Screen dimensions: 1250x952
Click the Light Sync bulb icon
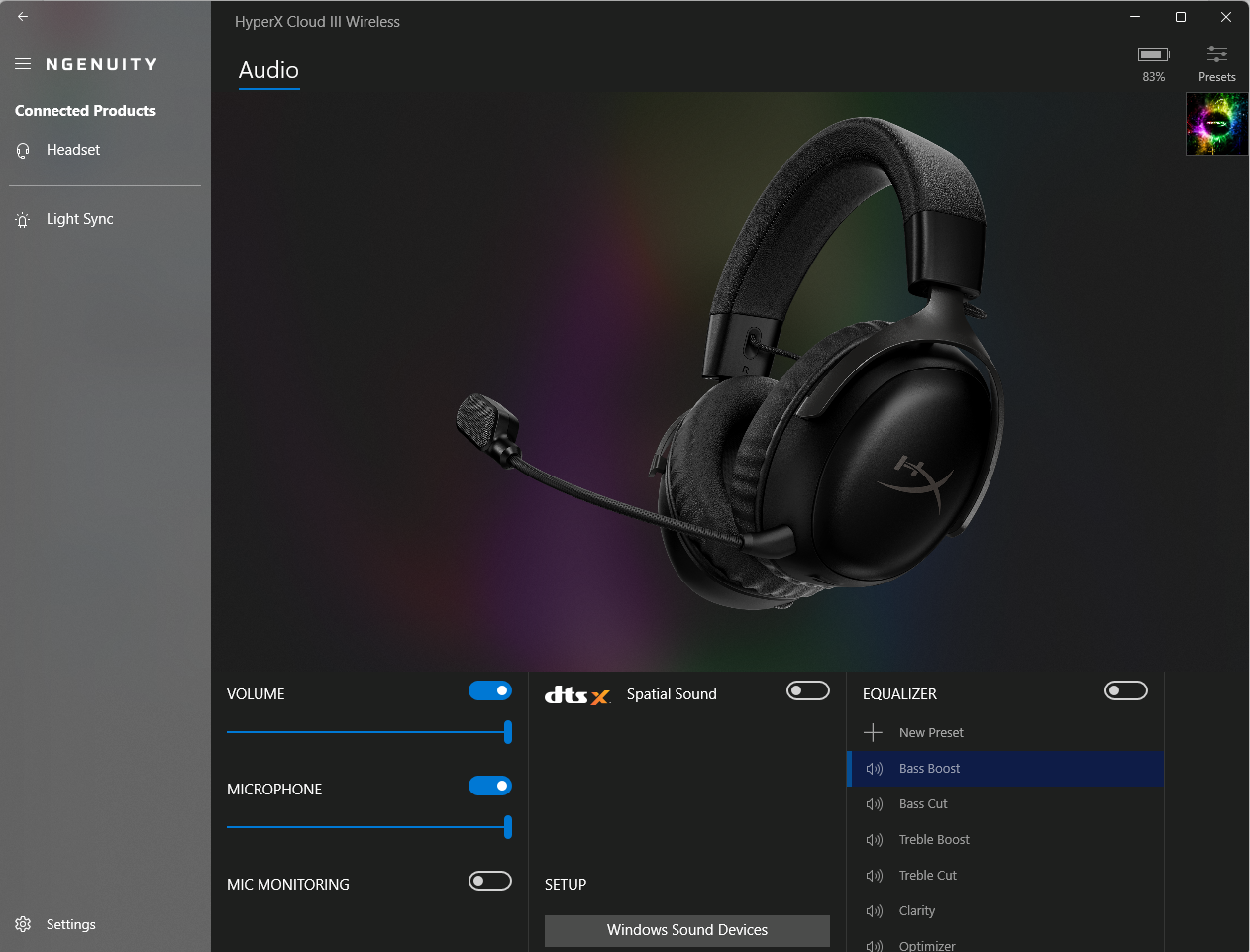coord(23,220)
